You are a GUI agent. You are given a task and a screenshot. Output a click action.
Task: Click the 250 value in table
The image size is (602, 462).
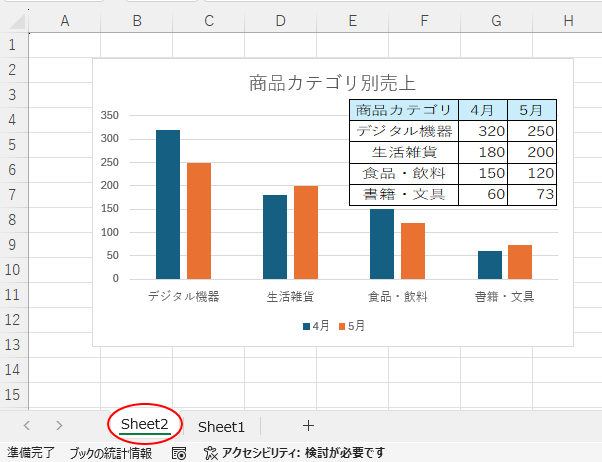coord(532,131)
